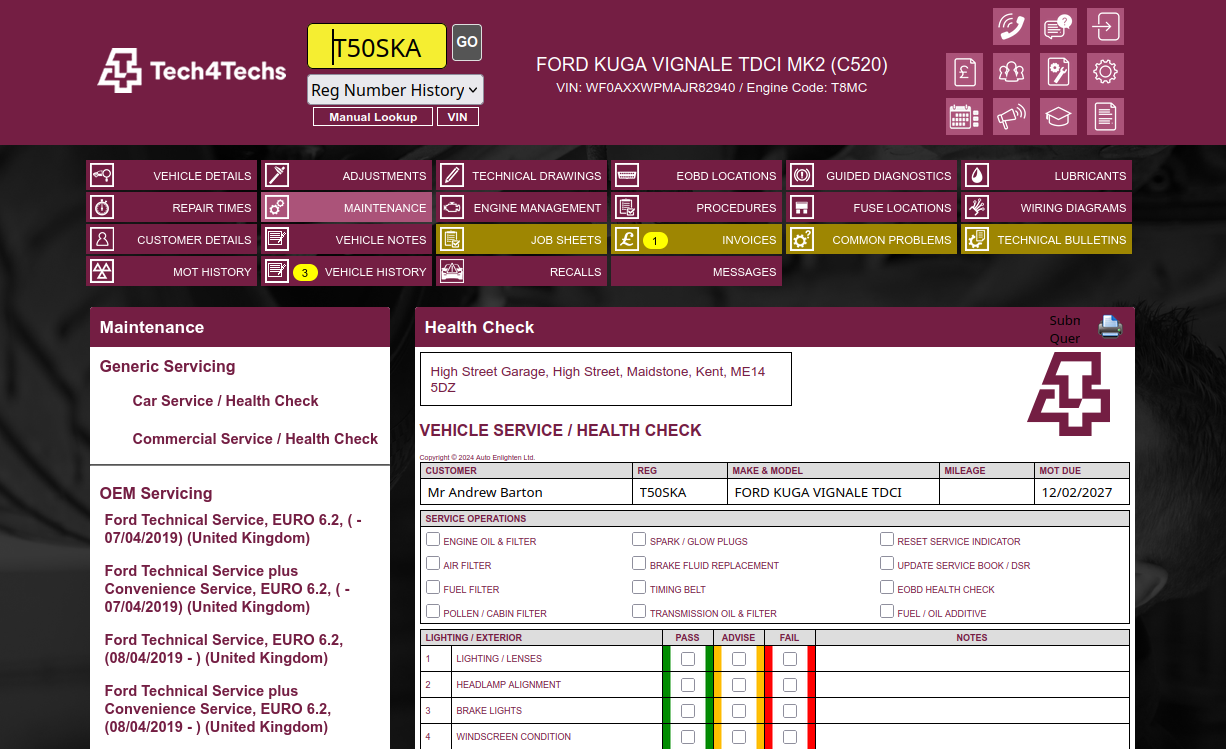Click the Guided Diagnostics brake disc icon
Screen dimensions: 1226x749
pyautogui.click(x=801, y=175)
